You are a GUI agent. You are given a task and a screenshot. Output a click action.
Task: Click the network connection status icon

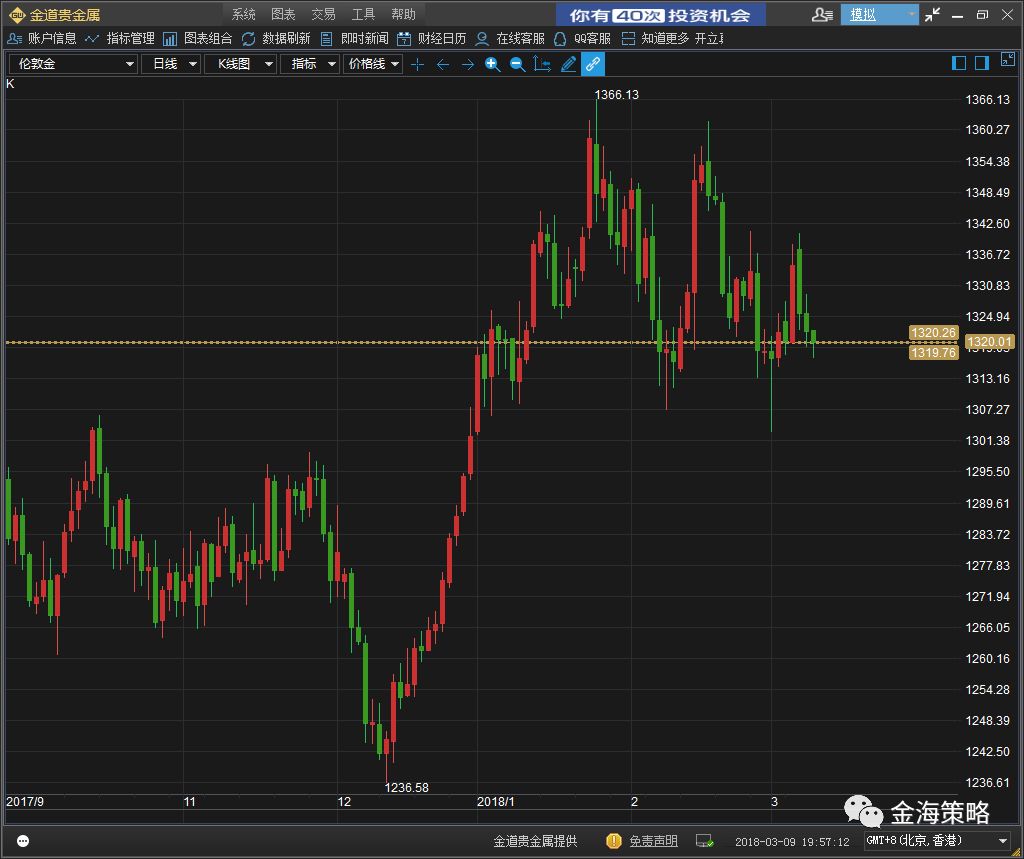704,841
